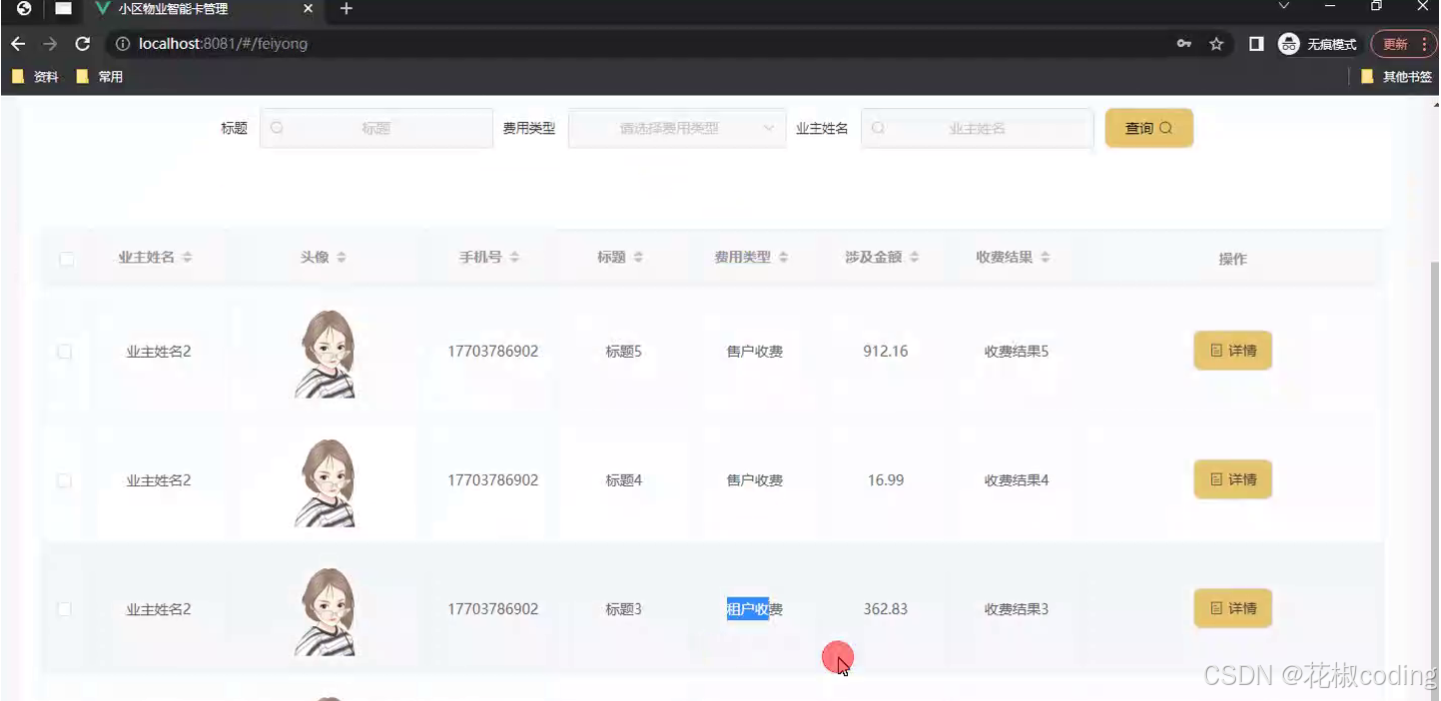Screen dimensions: 1441x701
Task: Focus the address bar showing localhost:8081/#/feiyong
Action: coord(640,44)
